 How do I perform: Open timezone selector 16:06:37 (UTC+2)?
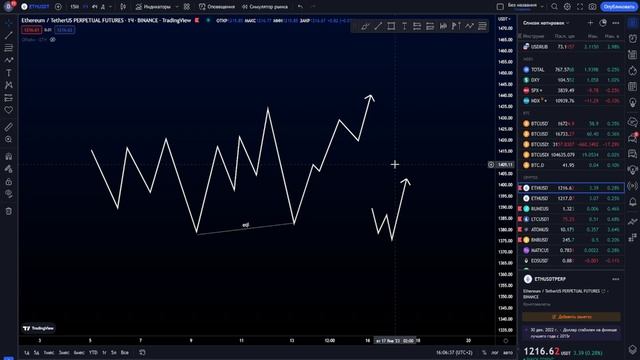(x=454, y=352)
